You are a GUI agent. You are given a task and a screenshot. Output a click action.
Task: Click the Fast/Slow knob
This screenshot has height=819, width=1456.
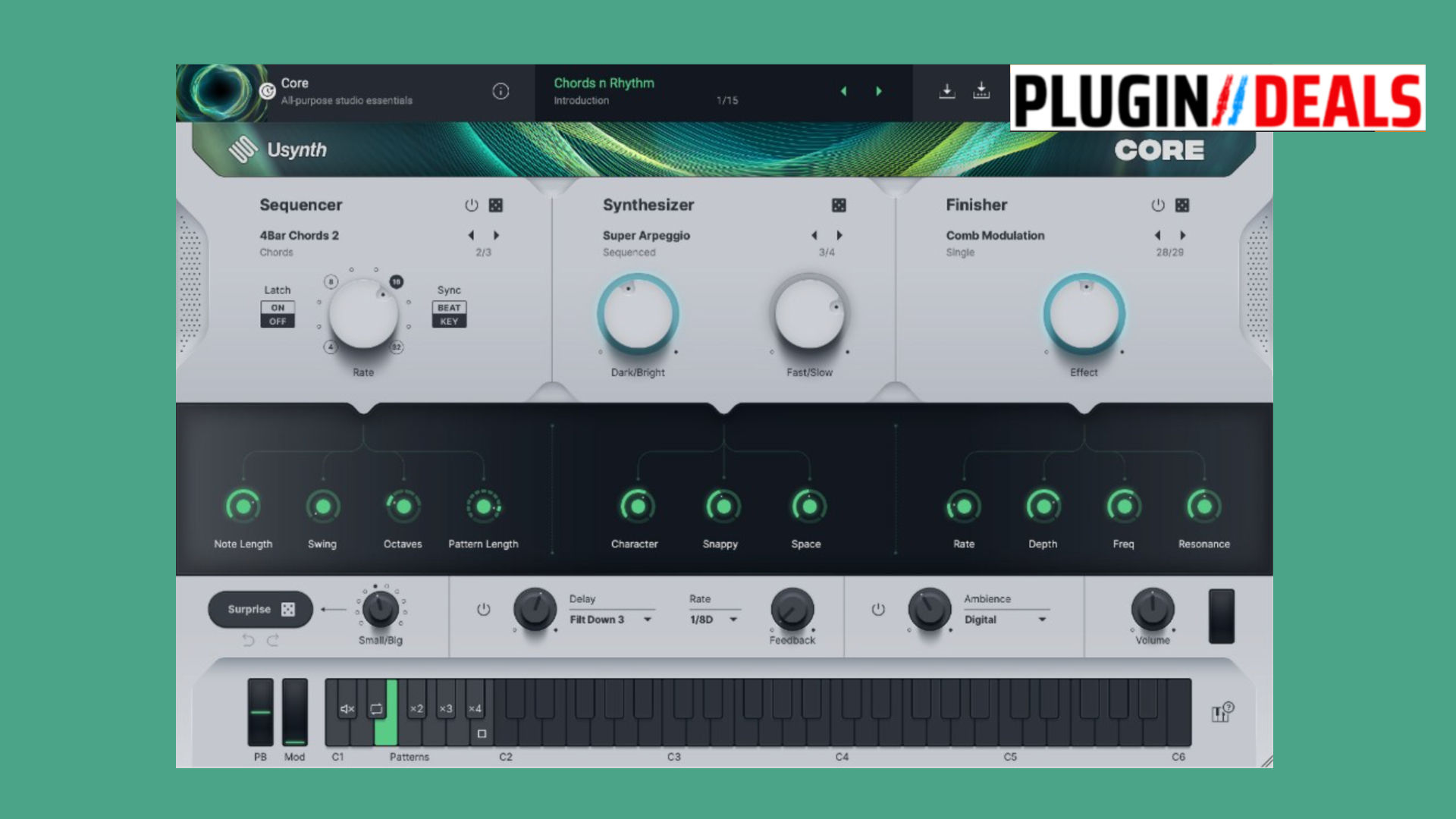tap(809, 313)
